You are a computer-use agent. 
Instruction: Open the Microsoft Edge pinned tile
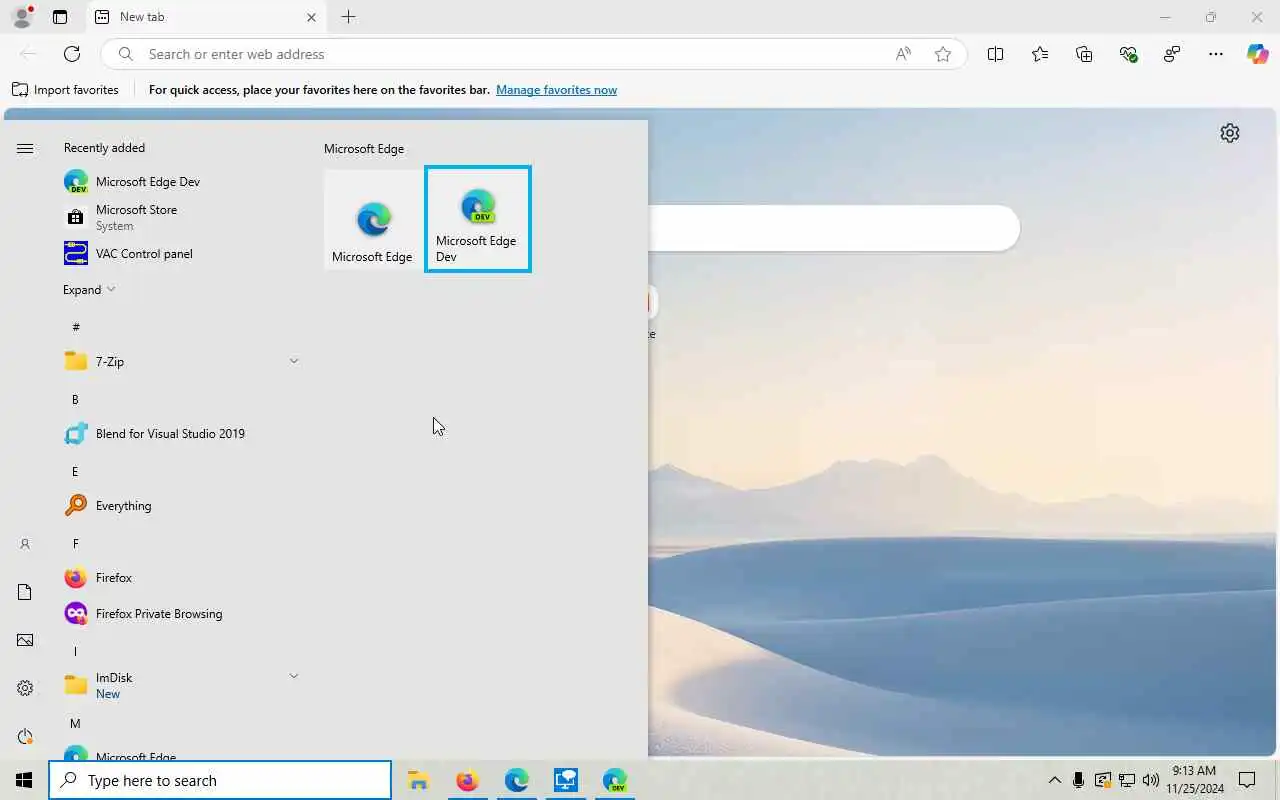tap(373, 219)
